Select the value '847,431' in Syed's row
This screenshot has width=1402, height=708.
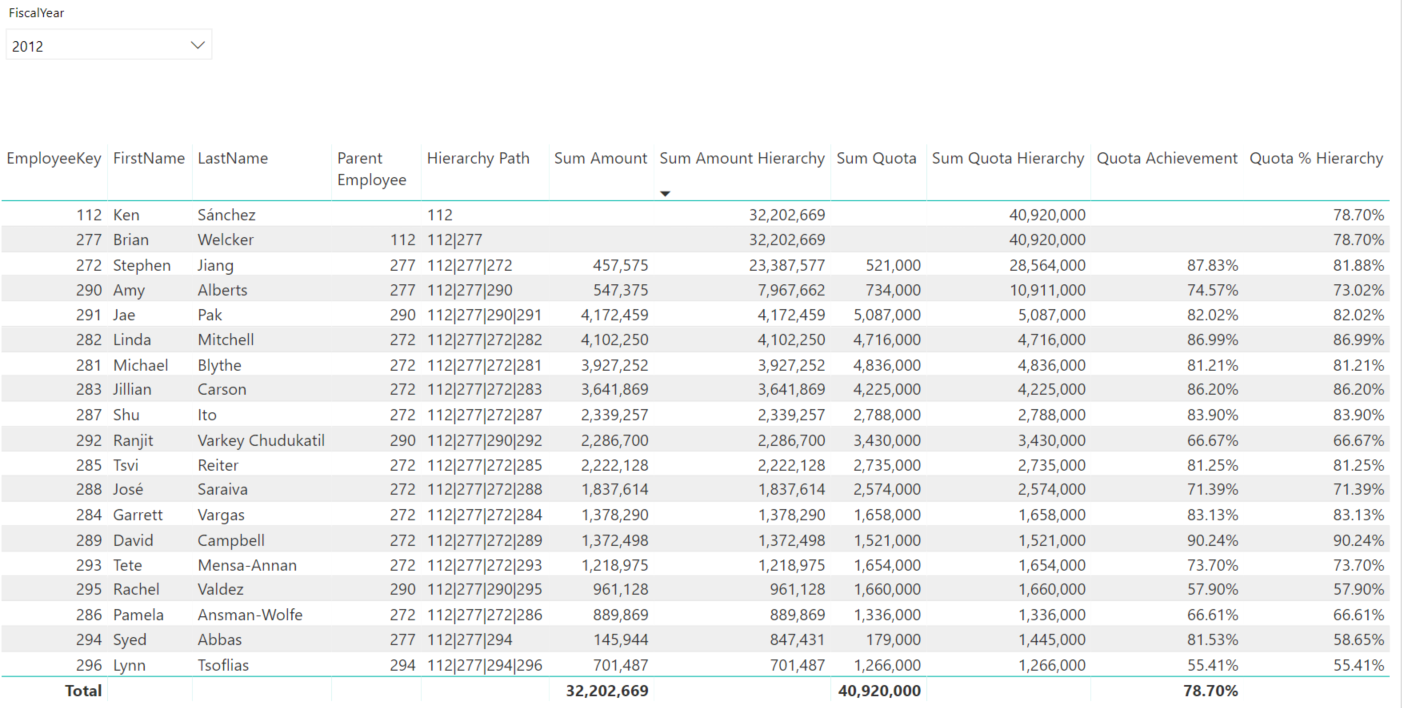click(798, 640)
